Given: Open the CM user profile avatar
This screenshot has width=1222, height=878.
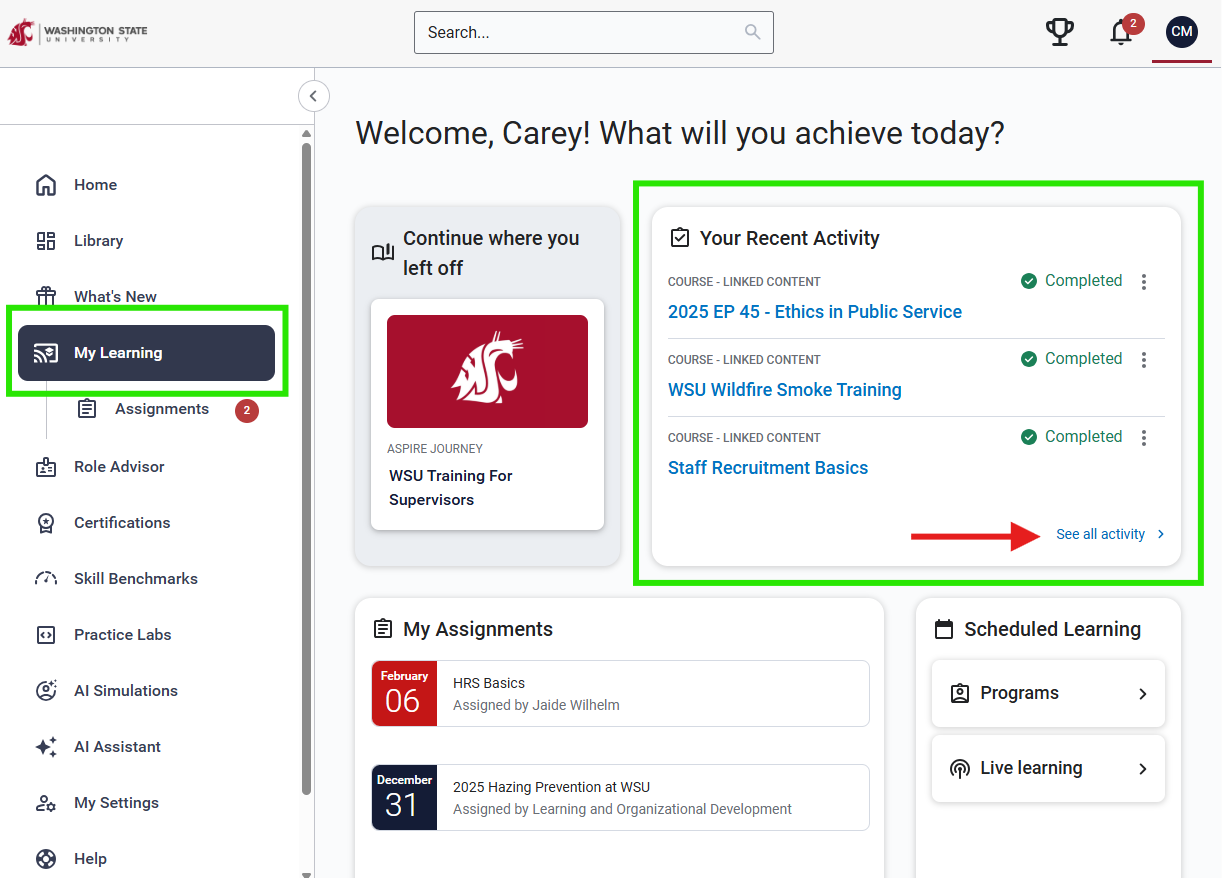Looking at the screenshot, I should click(x=1181, y=32).
